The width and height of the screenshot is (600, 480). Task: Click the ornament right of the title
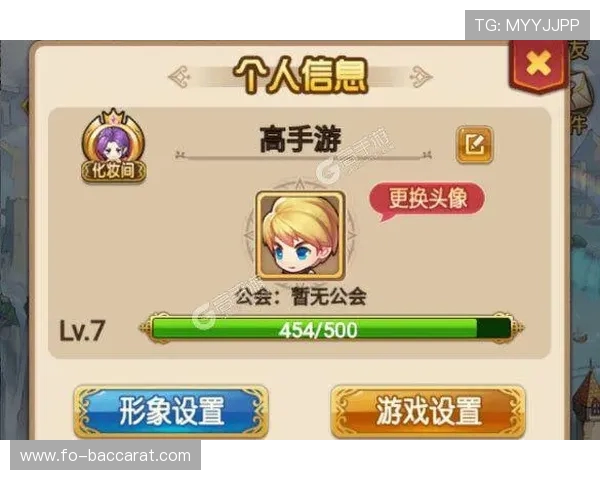[x=421, y=77]
